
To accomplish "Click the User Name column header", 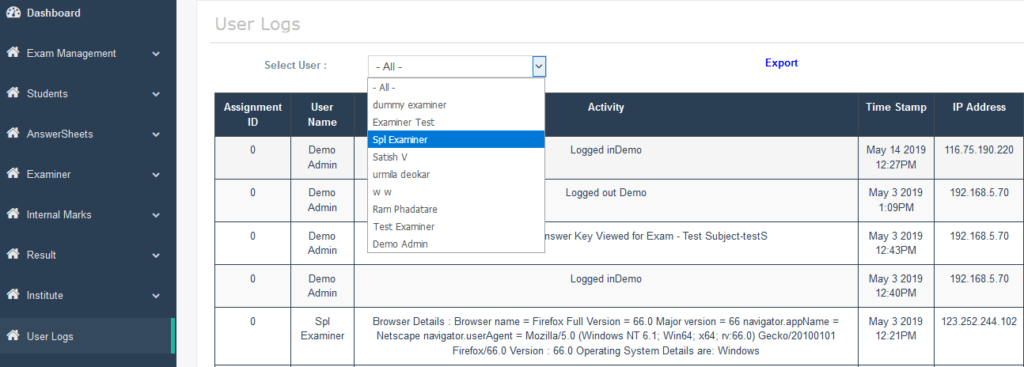I will click(323, 114).
